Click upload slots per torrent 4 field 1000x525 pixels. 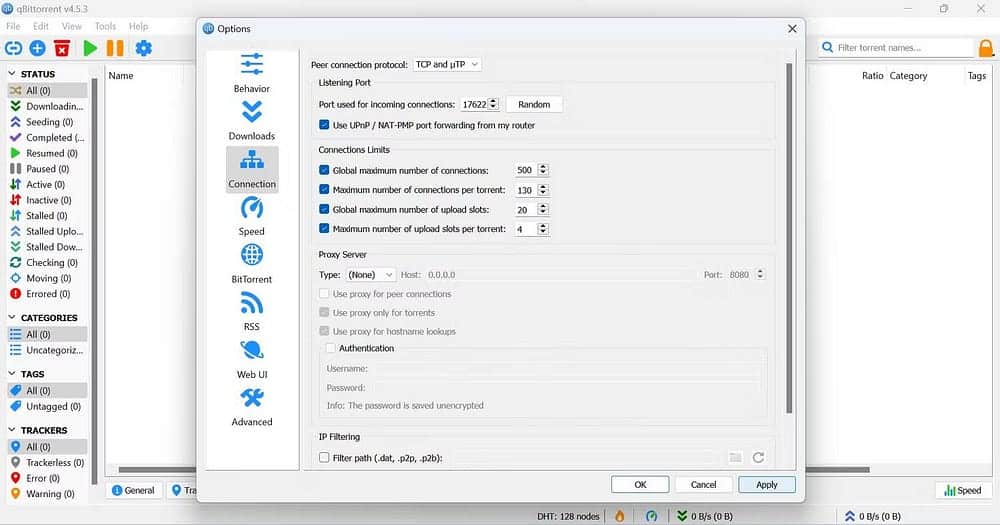point(526,228)
